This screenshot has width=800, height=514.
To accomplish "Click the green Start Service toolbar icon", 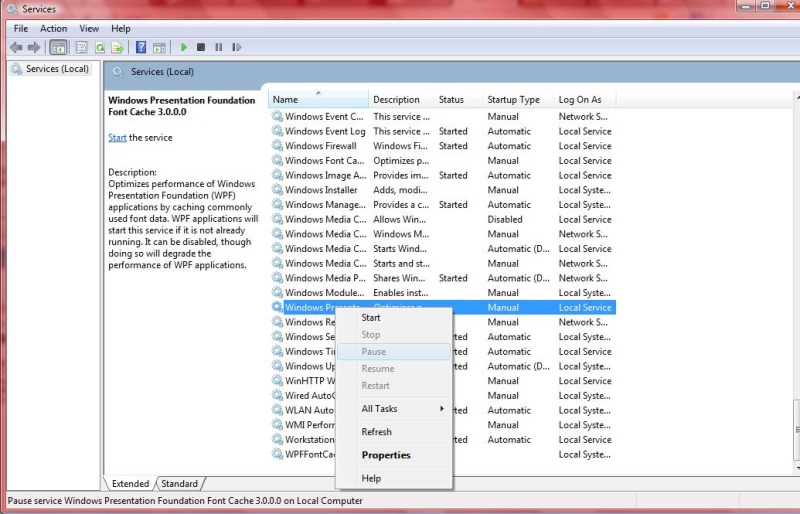I will pyautogui.click(x=184, y=47).
